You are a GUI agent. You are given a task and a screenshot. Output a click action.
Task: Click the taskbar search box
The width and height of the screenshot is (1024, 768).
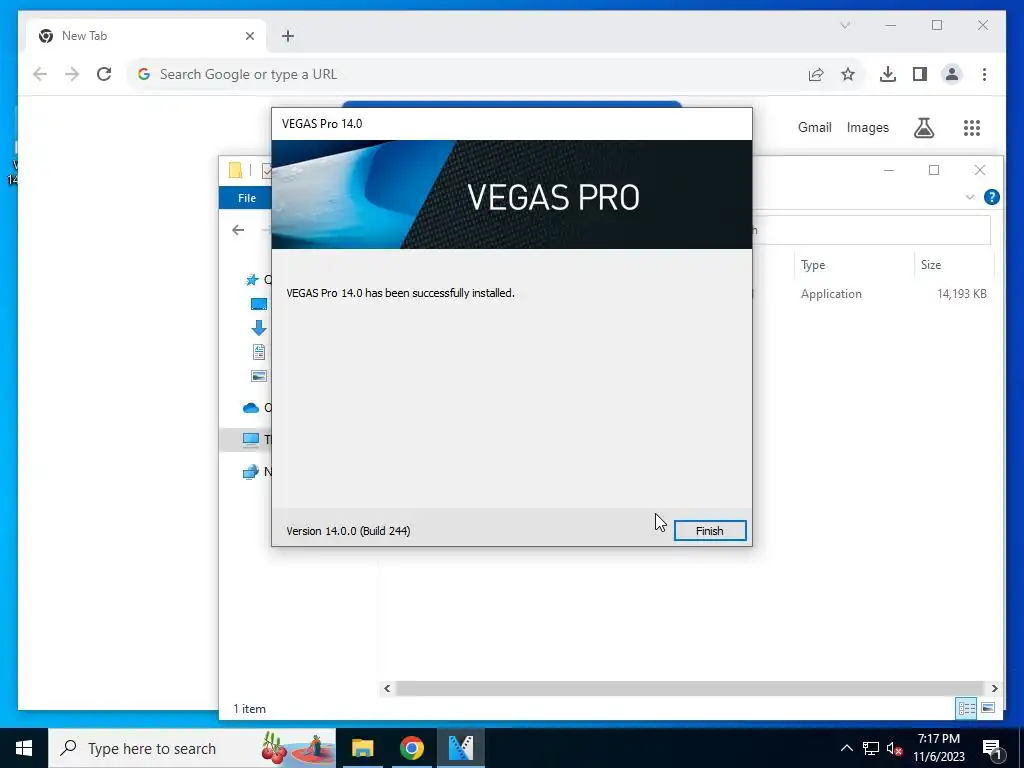[192, 748]
